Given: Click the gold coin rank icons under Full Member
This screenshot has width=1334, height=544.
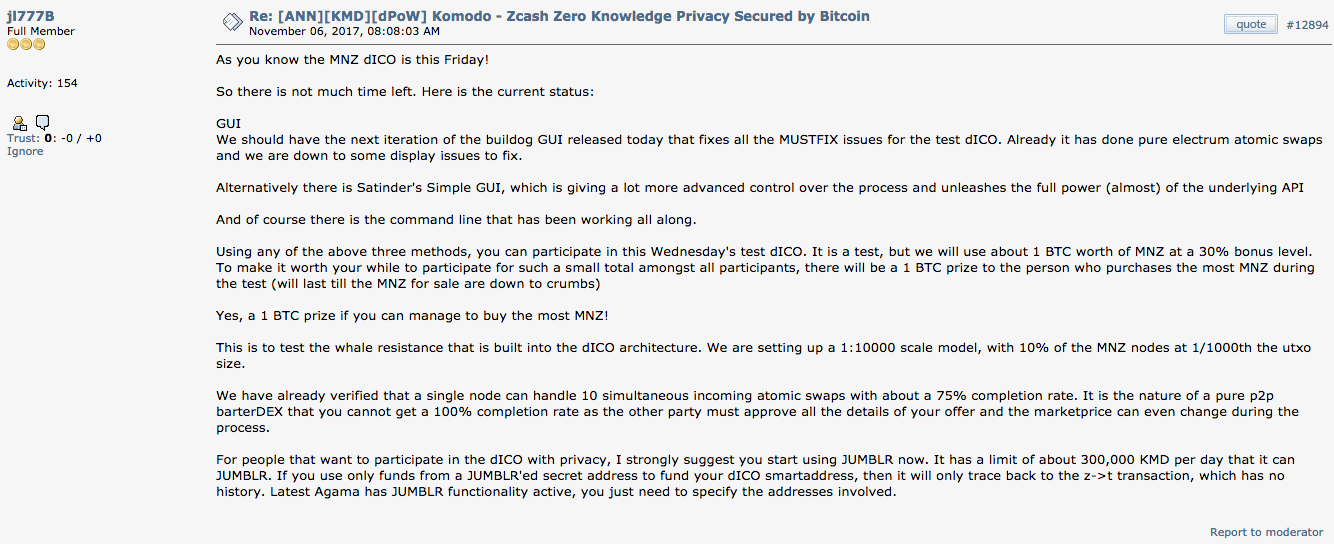Looking at the screenshot, I should (x=26, y=45).
